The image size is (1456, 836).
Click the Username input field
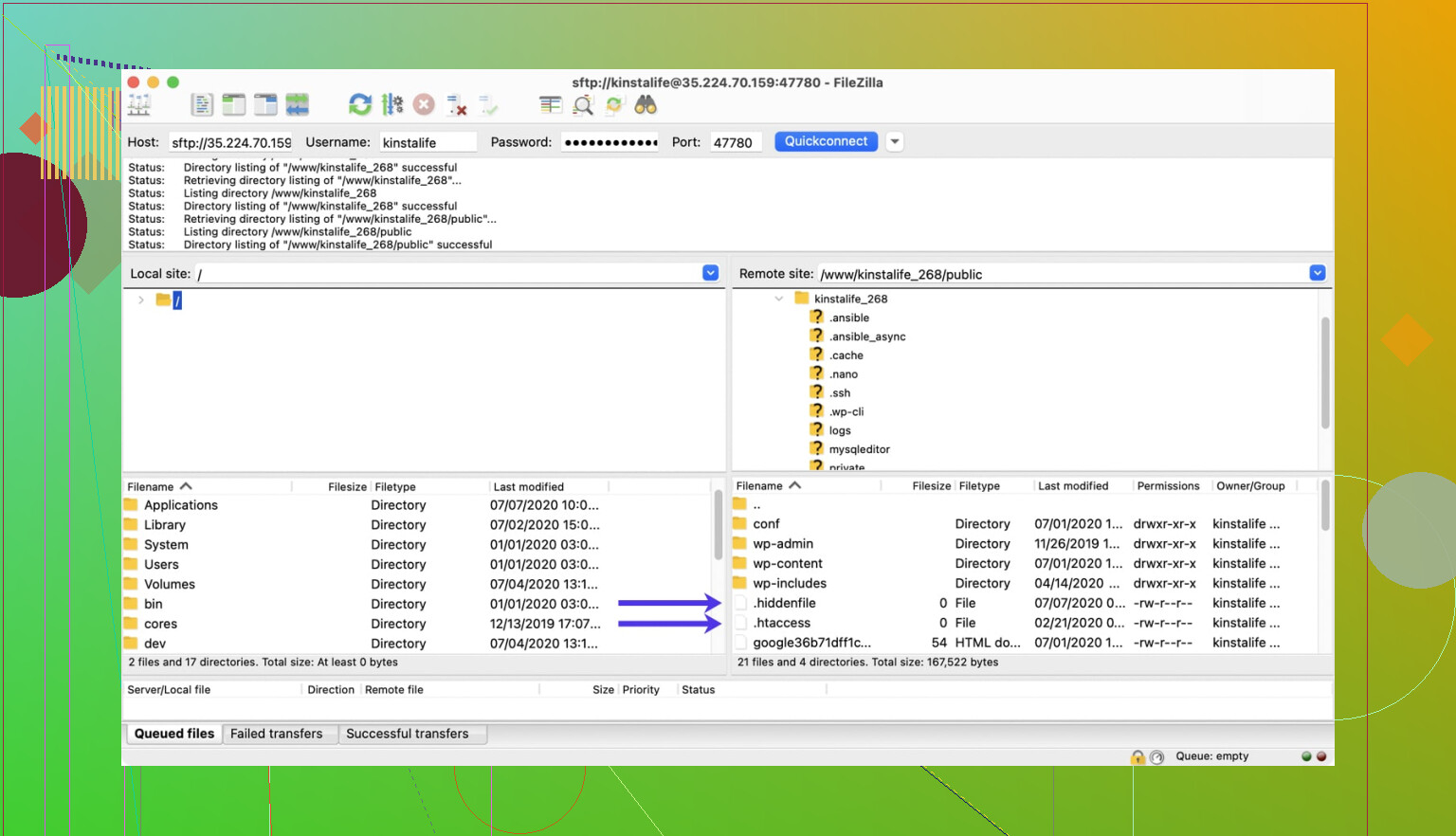[428, 142]
